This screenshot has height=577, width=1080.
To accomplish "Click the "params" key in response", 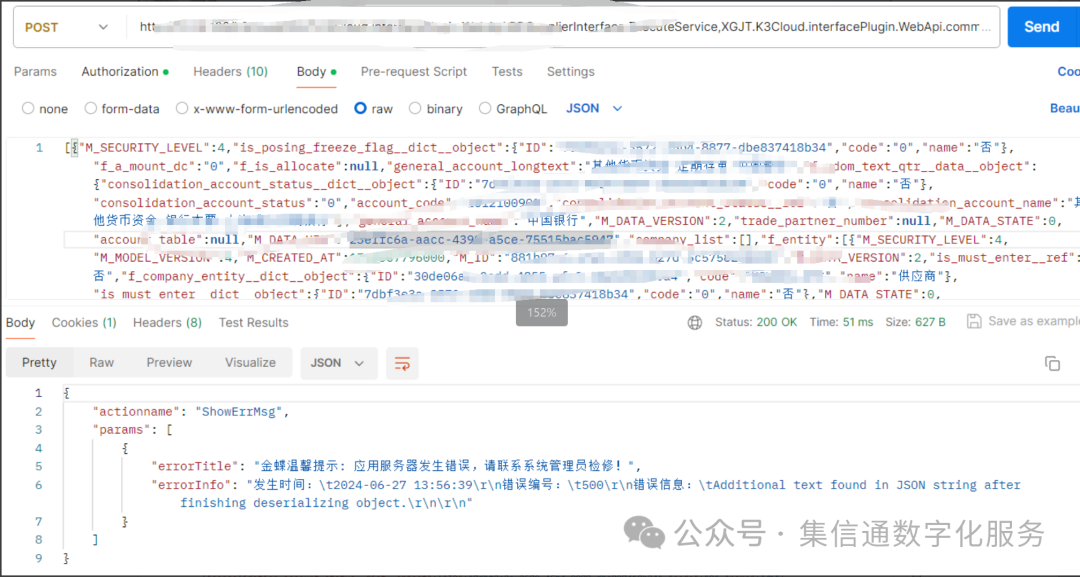I will tap(121, 430).
